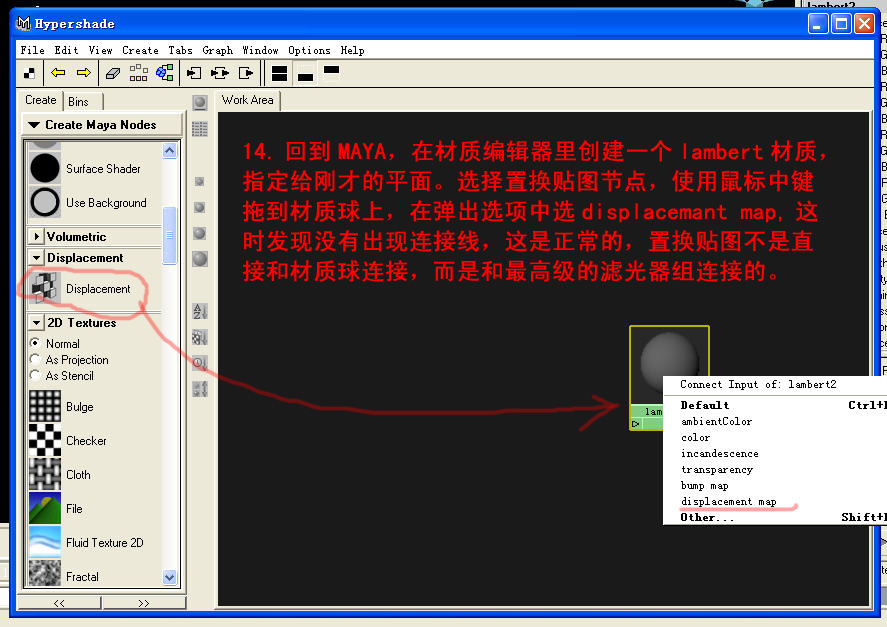The height and width of the screenshot is (627, 887).
Task: Show input connections icon
Action: [x=194, y=73]
